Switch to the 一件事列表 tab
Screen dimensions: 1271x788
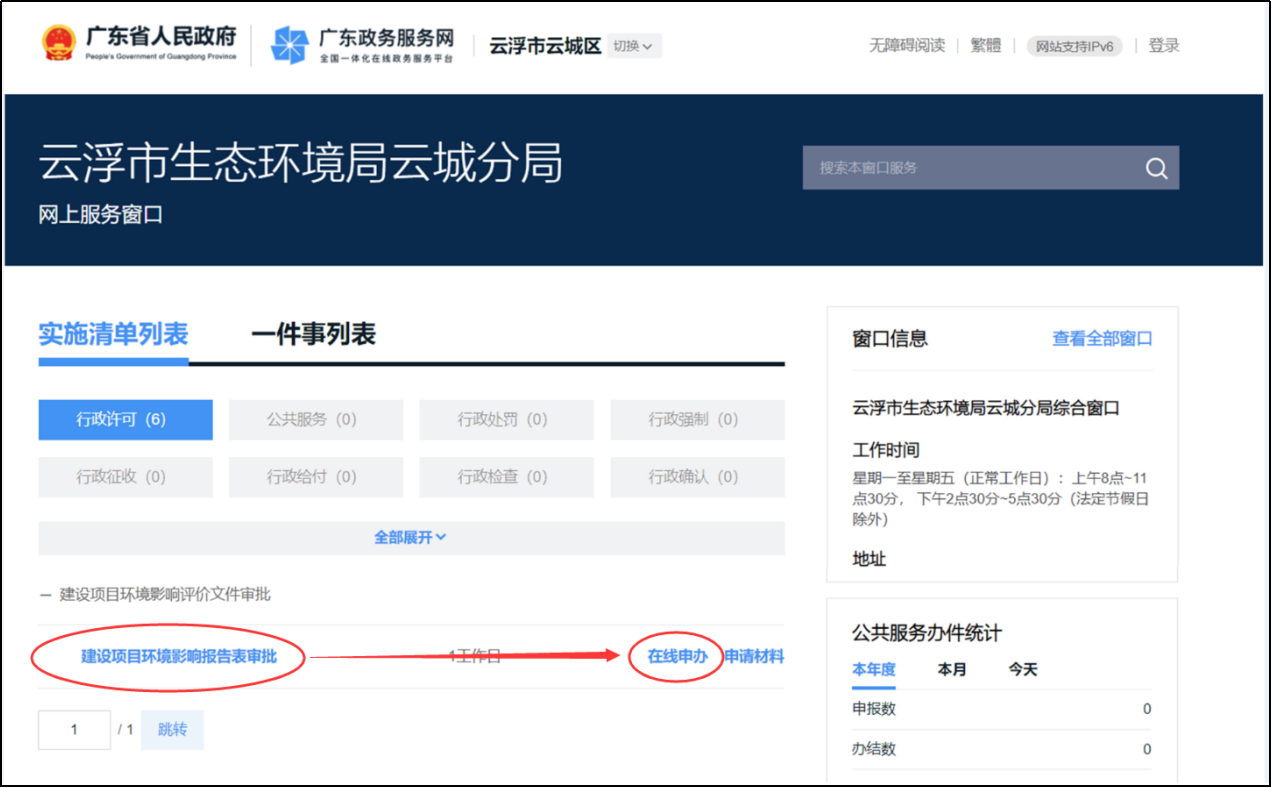(313, 335)
